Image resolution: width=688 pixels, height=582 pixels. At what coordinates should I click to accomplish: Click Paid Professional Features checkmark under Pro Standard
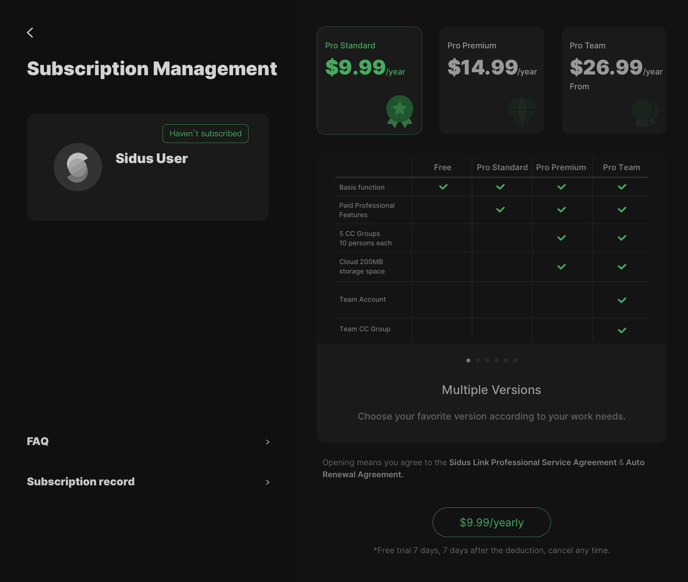(500, 210)
